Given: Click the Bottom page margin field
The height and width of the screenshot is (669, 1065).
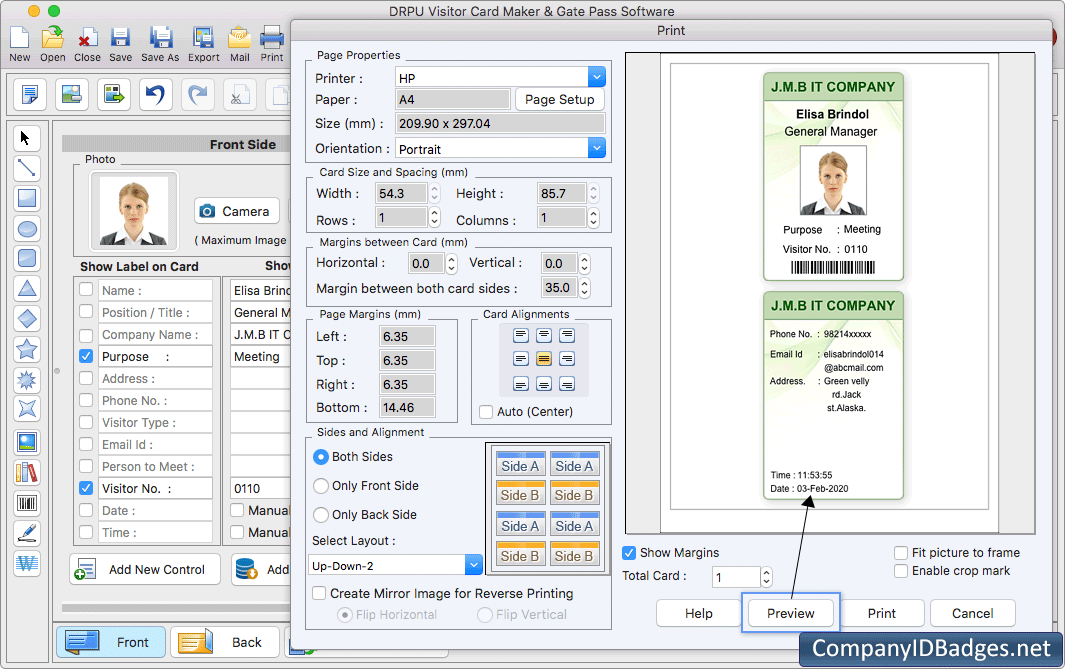Looking at the screenshot, I should coord(407,408).
